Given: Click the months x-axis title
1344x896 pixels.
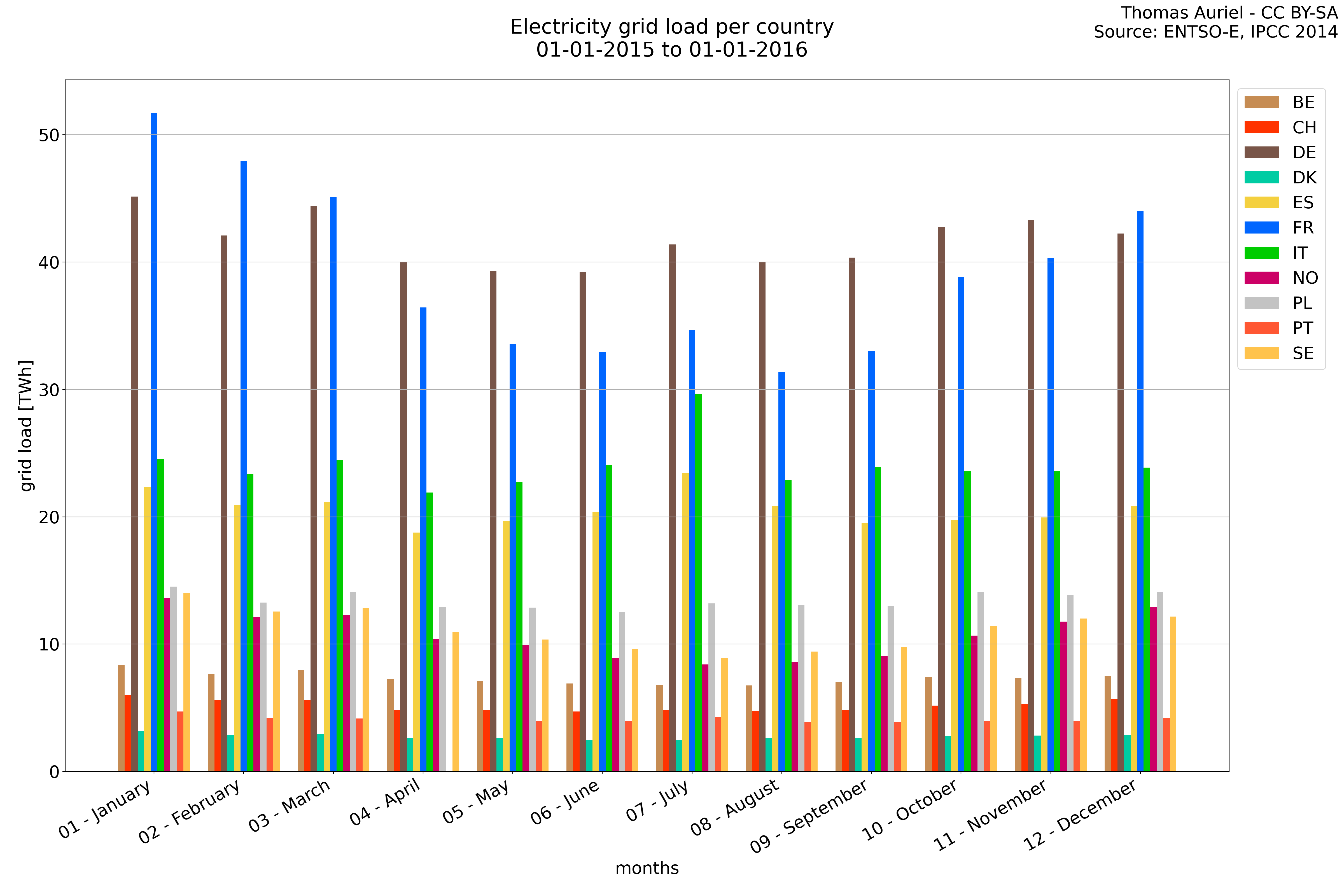Looking at the screenshot, I should coord(647,868).
